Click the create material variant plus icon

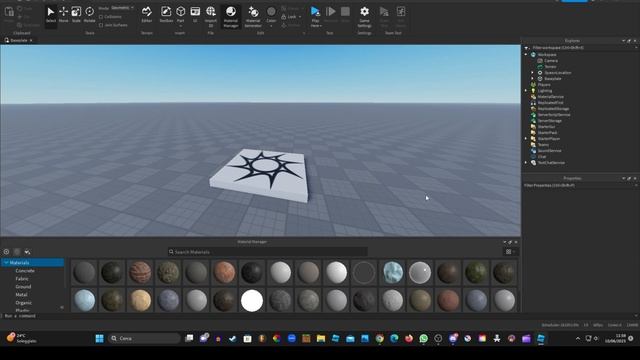[x=6, y=252]
